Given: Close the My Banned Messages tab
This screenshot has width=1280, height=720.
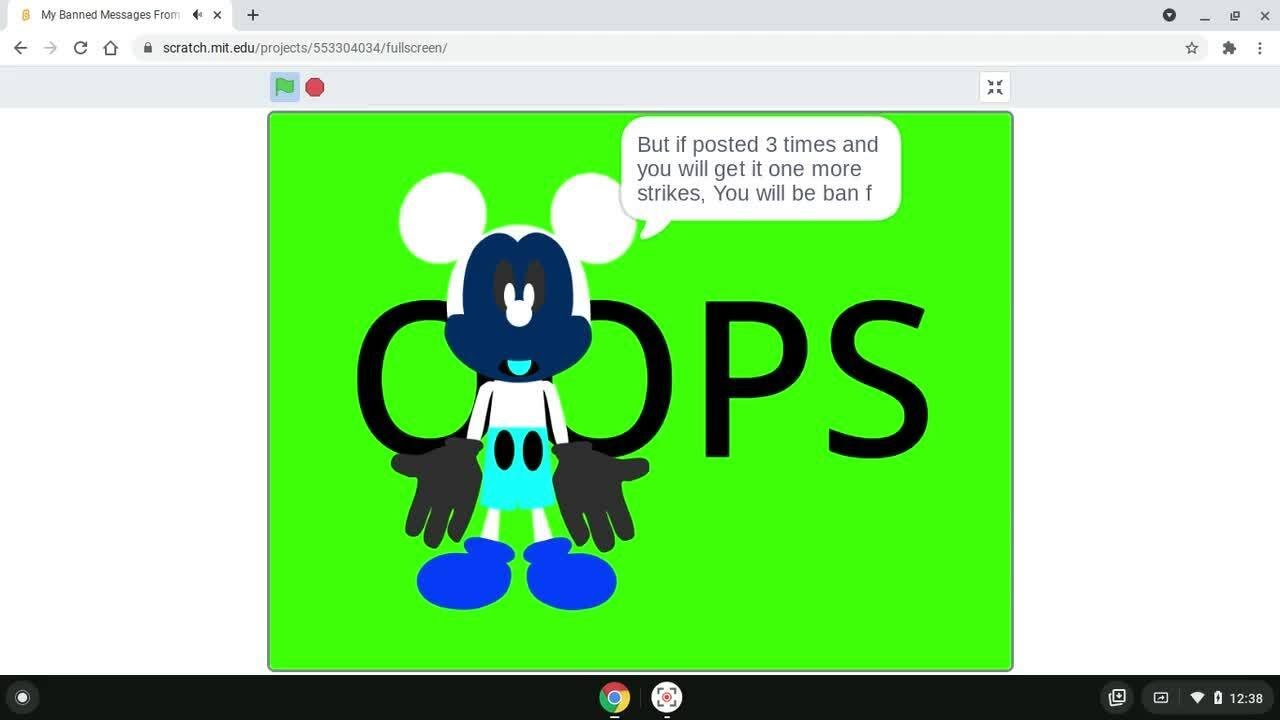Looking at the screenshot, I should pos(217,15).
